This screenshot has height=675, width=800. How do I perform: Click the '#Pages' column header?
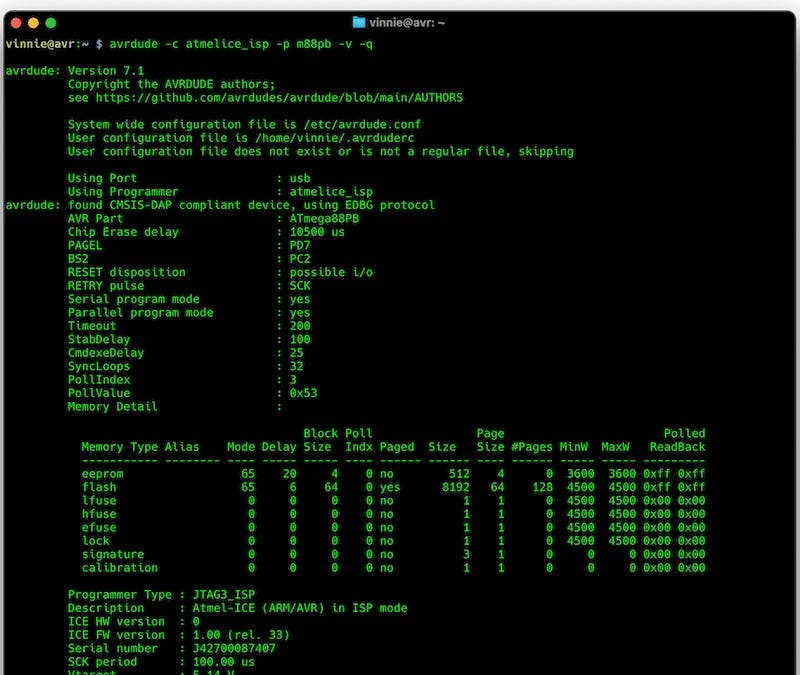tap(532, 447)
